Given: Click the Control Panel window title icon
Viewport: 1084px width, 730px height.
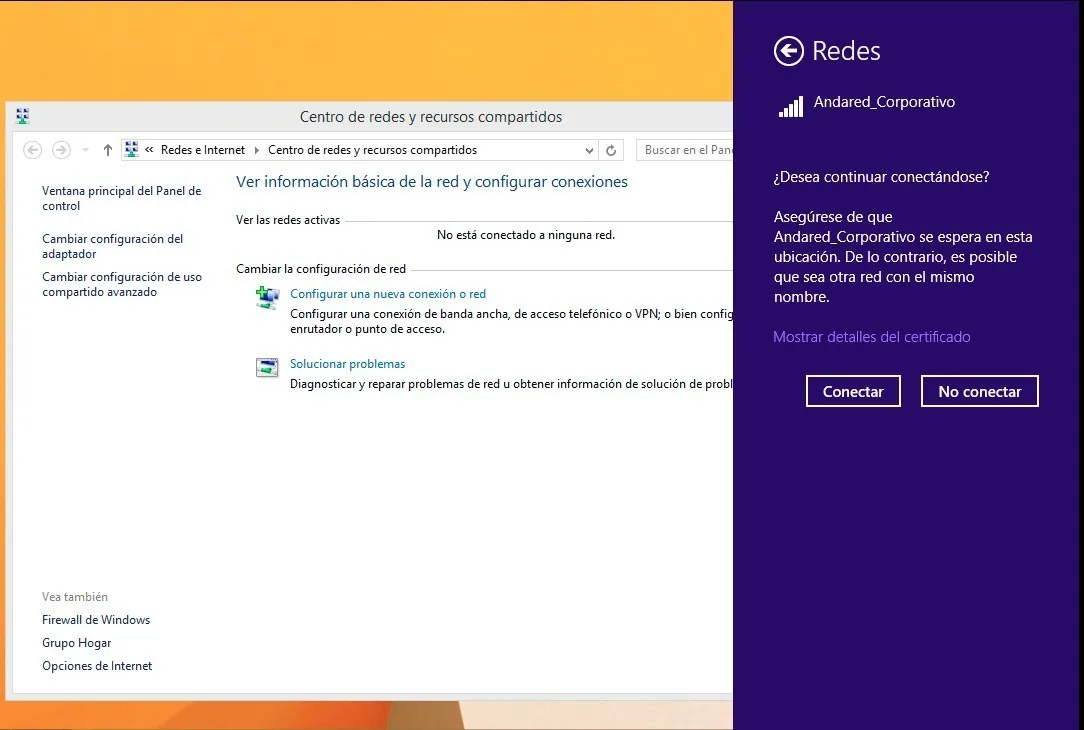Looking at the screenshot, I should click(23, 116).
